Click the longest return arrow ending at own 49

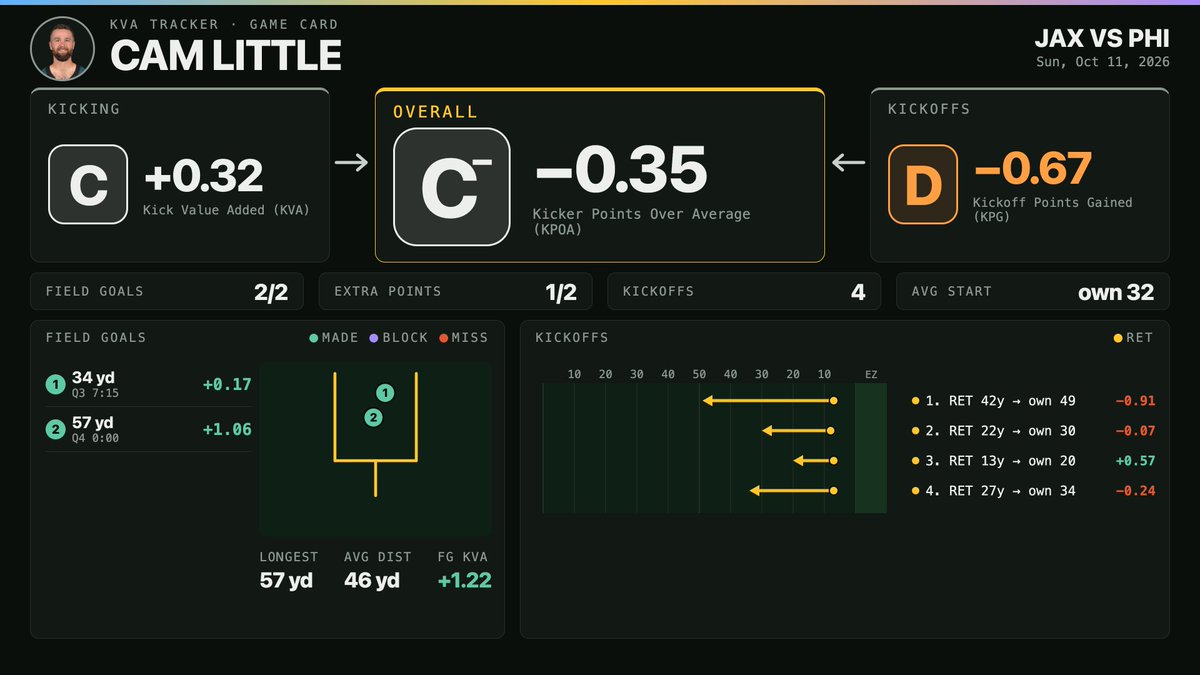point(770,401)
